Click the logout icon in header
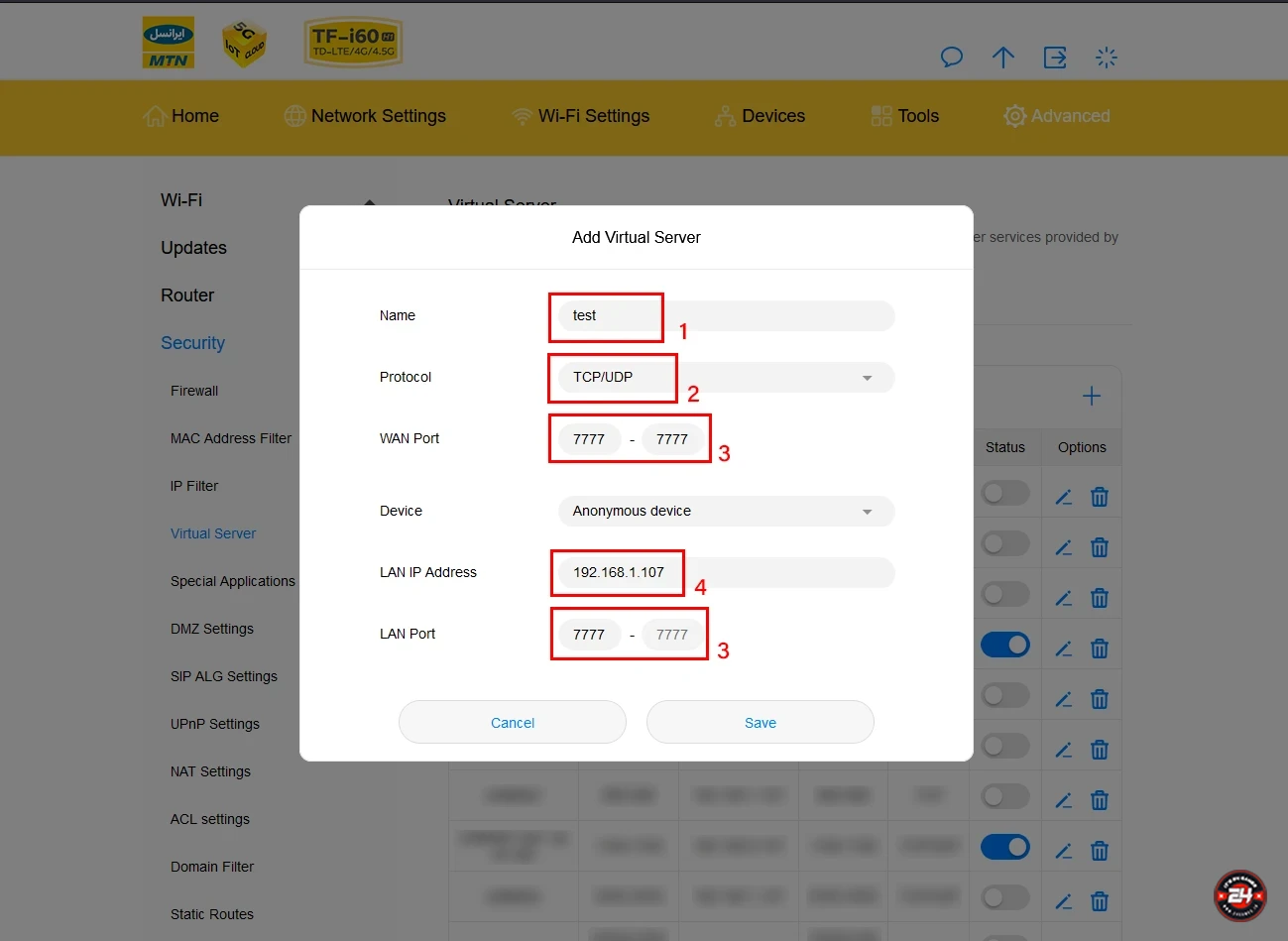This screenshot has height=941, width=1288. 1055,58
